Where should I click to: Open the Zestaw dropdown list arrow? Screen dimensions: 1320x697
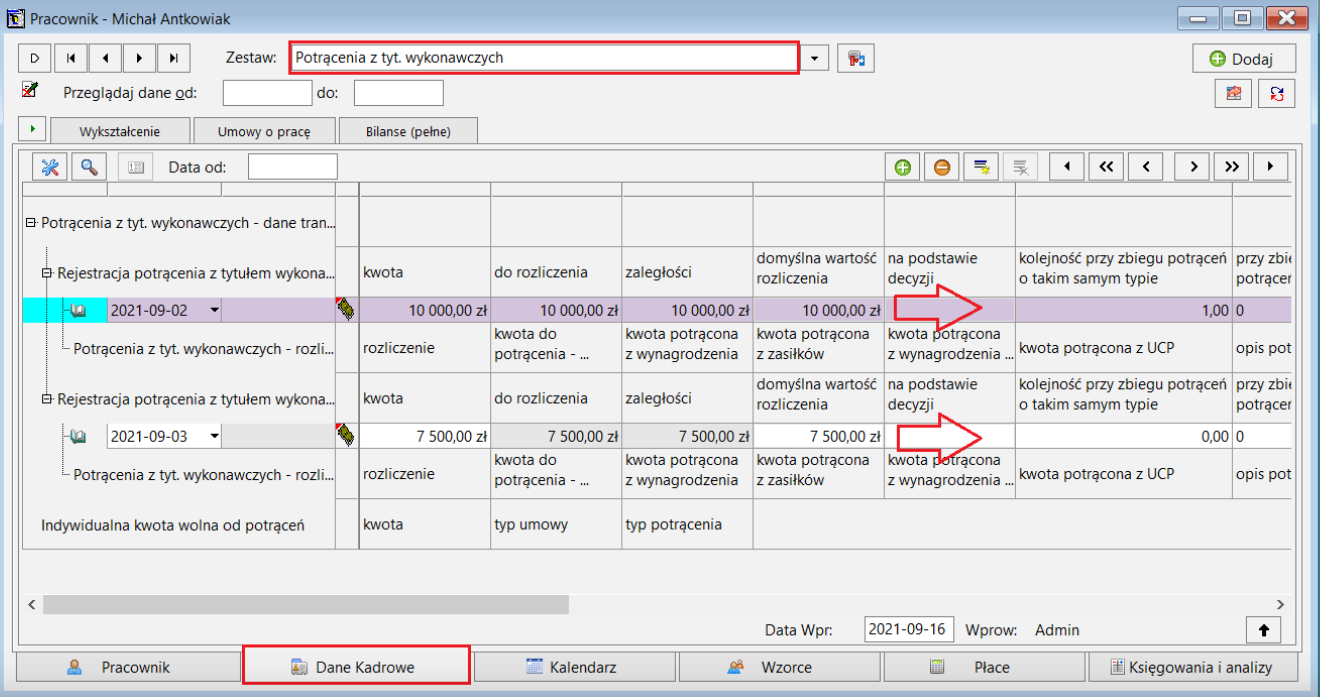coord(815,58)
